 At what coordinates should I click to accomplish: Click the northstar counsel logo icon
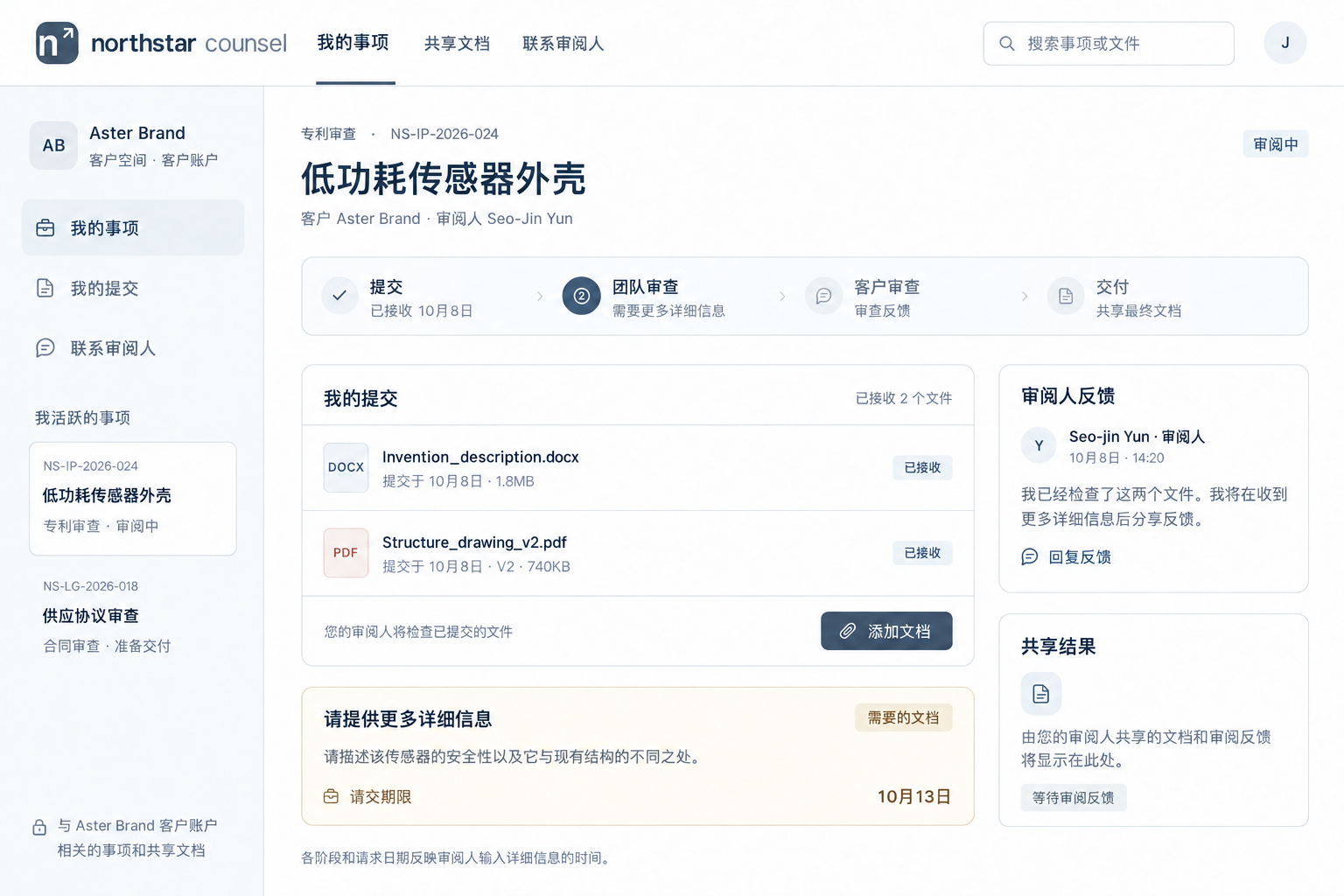[57, 43]
